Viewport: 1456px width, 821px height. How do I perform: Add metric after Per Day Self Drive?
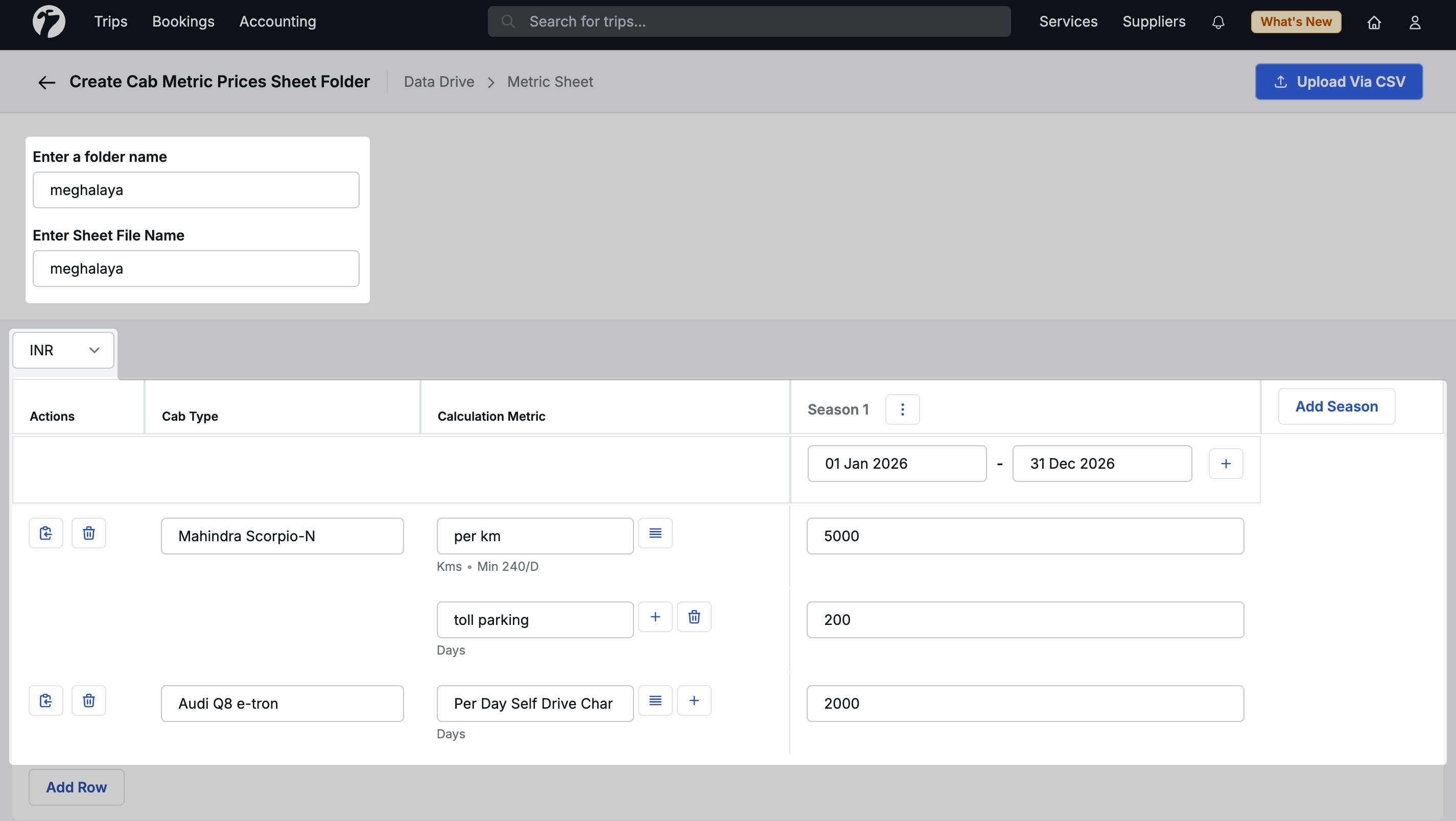[x=694, y=701]
